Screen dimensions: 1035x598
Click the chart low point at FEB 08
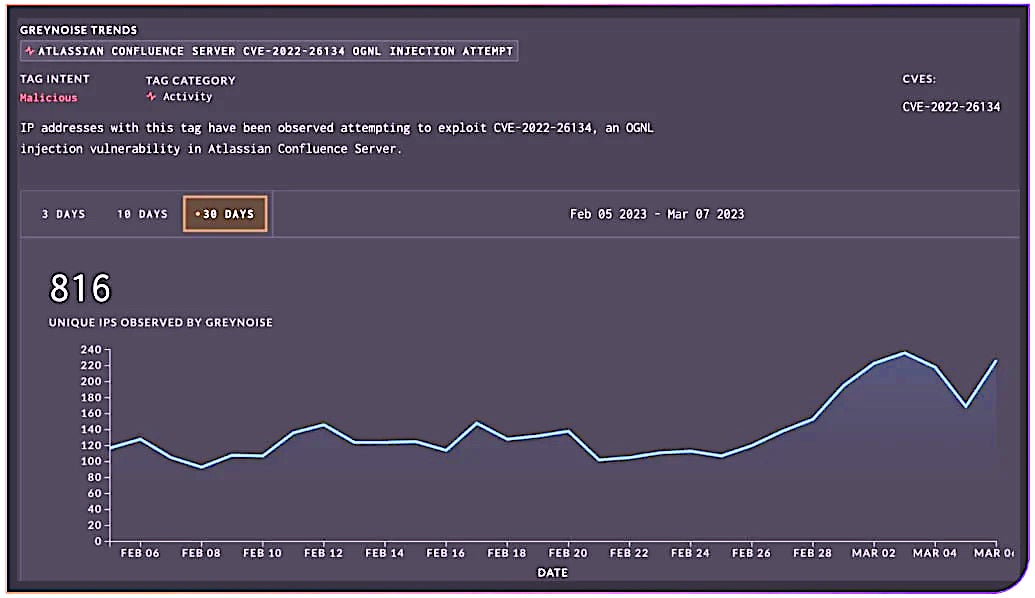click(x=201, y=467)
